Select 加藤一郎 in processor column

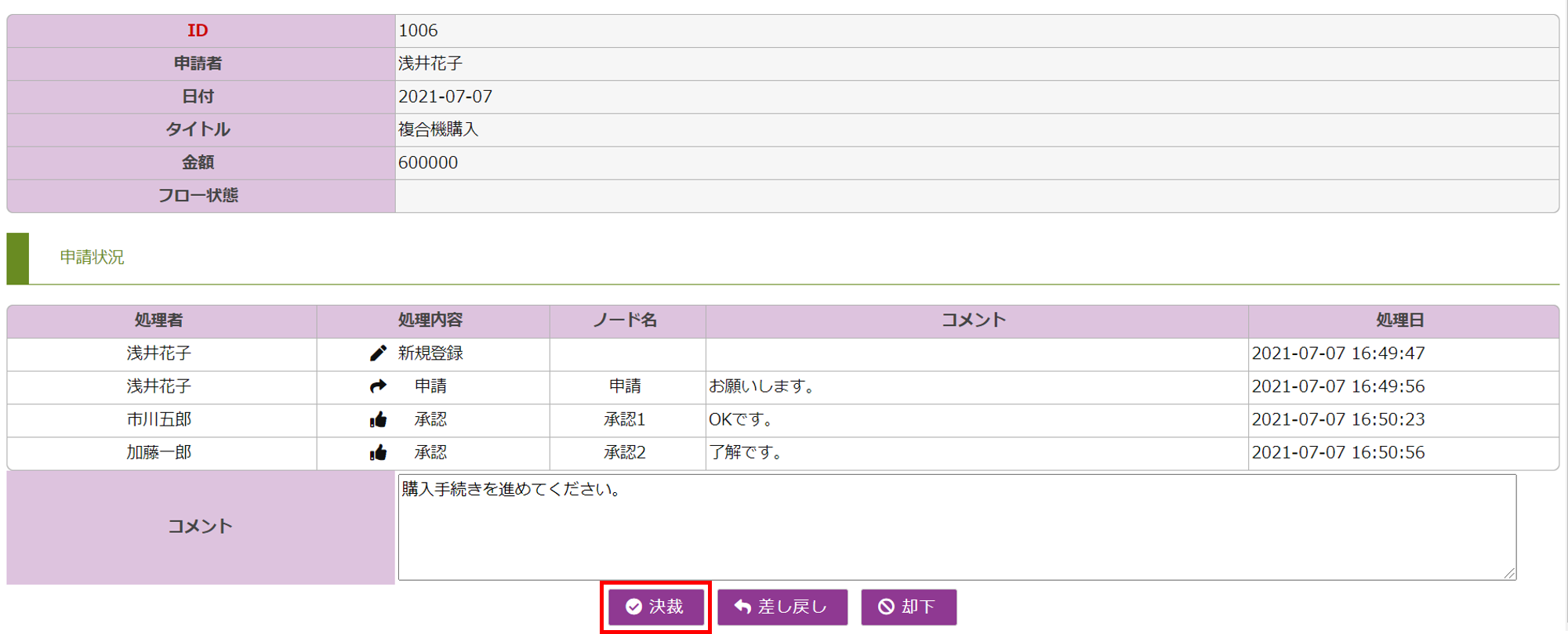158,452
